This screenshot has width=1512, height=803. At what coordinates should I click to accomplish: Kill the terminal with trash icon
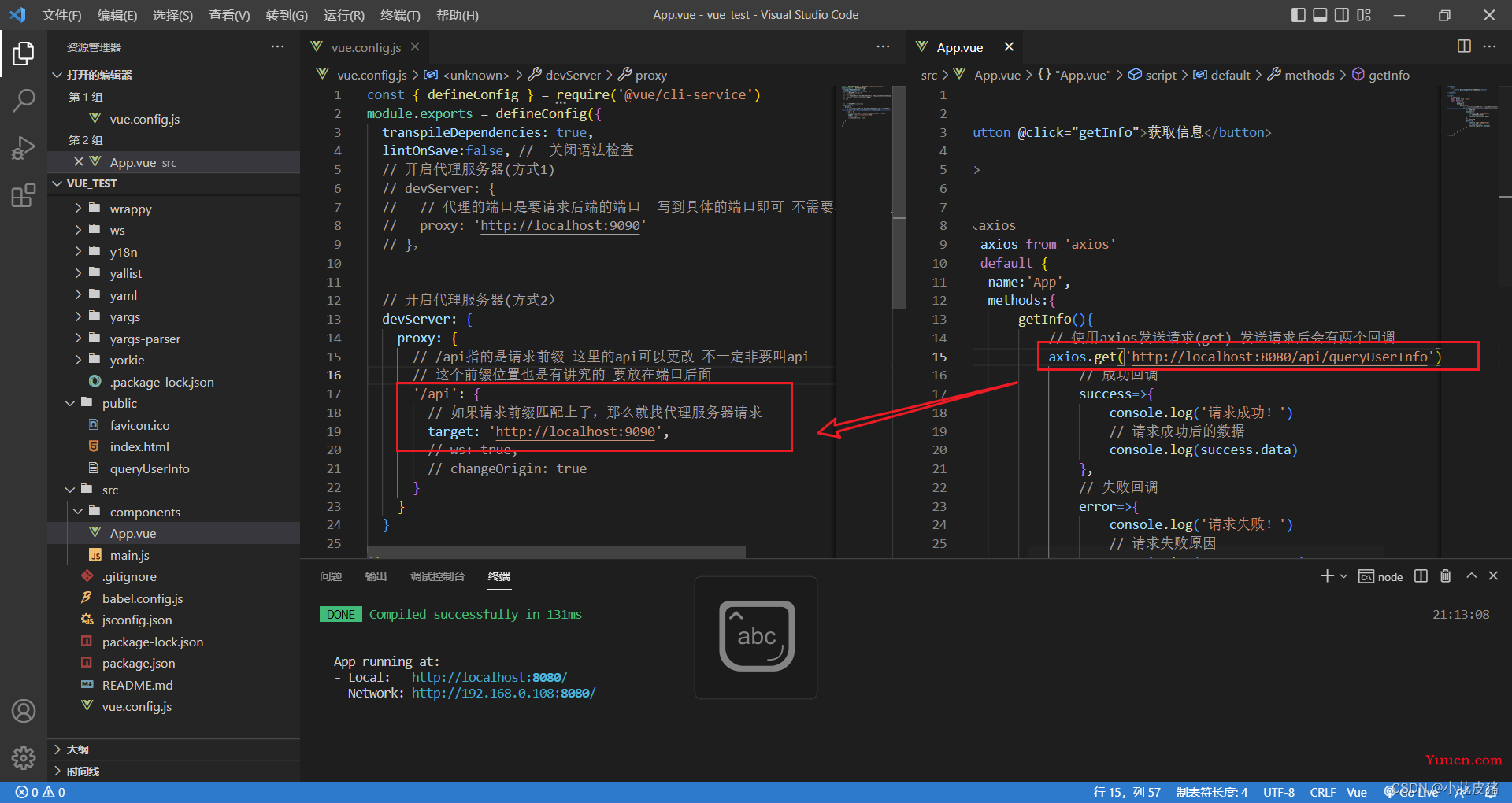[1445, 576]
